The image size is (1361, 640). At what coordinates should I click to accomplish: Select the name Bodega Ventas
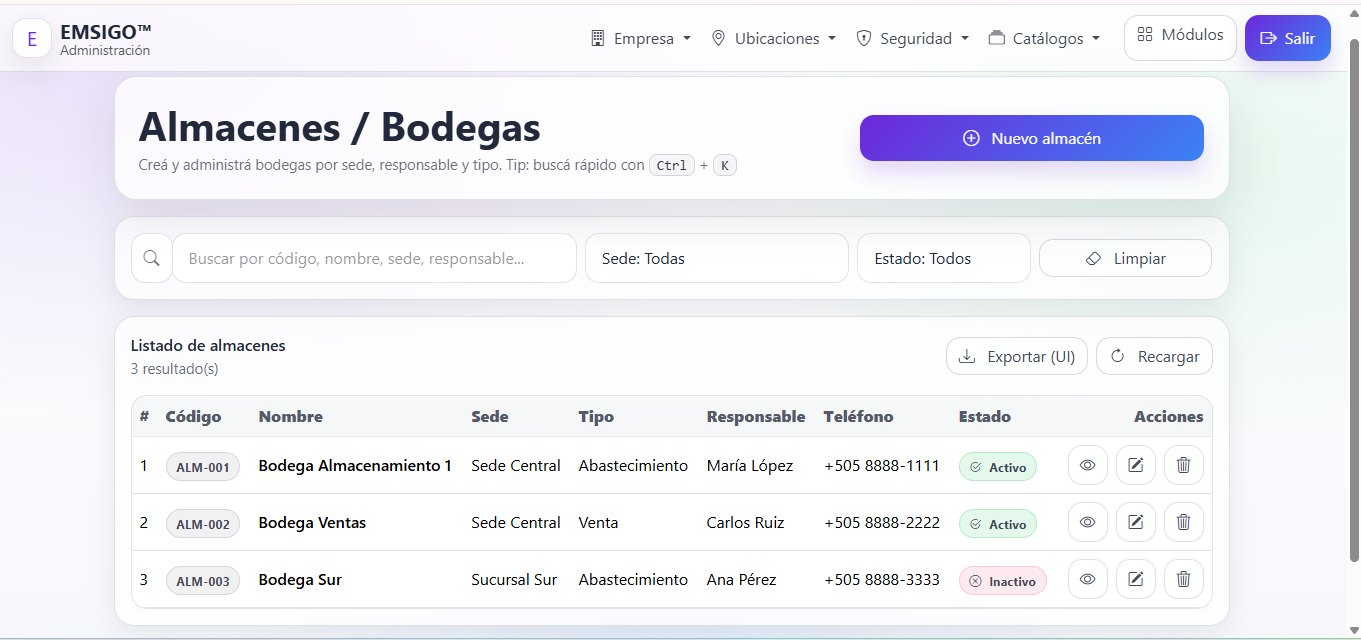click(x=312, y=523)
